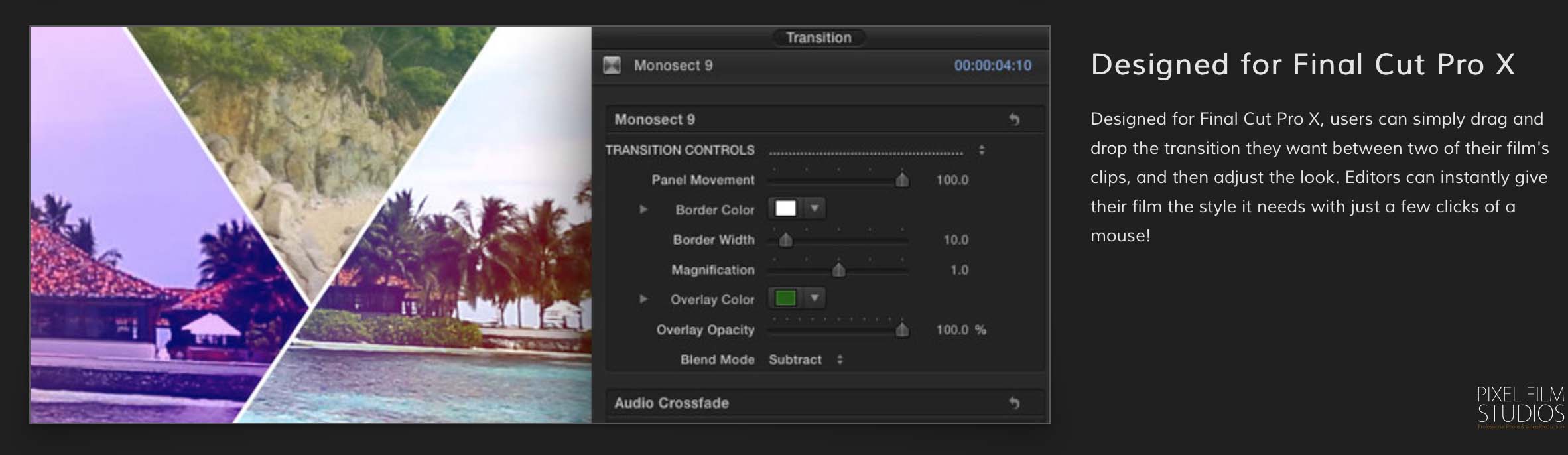
Task: Click the Monosect 9 title next to icon
Action: pyautogui.click(x=673, y=66)
